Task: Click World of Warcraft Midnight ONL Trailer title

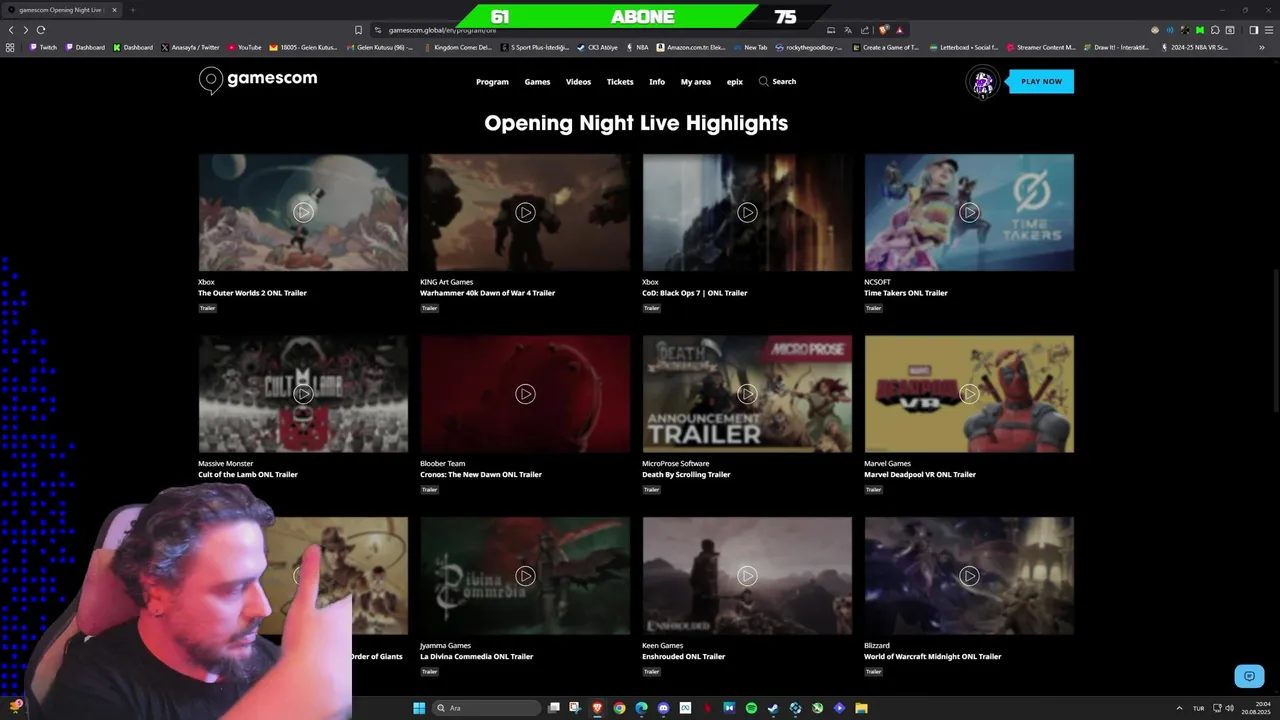Action: [x=932, y=657]
